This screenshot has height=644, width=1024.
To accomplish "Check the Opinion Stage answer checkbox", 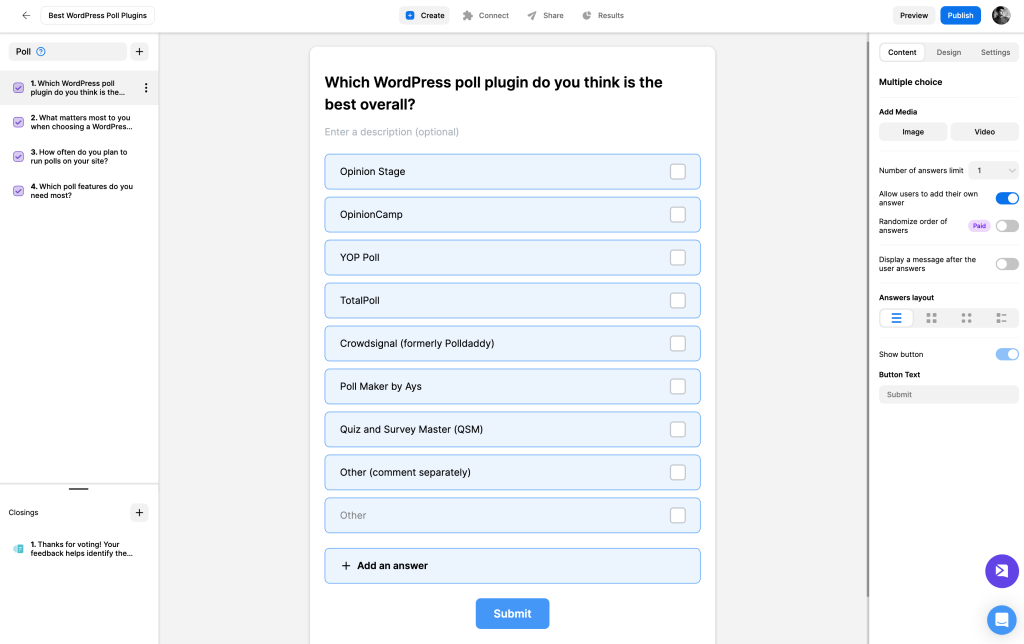I will [677, 172].
